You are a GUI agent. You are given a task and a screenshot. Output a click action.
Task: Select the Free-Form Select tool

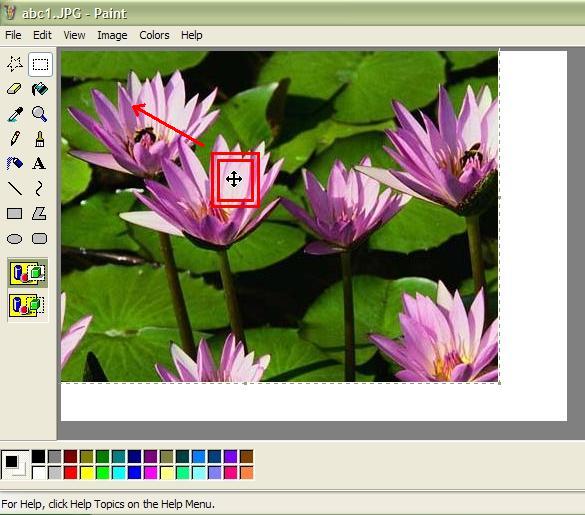coord(15,64)
